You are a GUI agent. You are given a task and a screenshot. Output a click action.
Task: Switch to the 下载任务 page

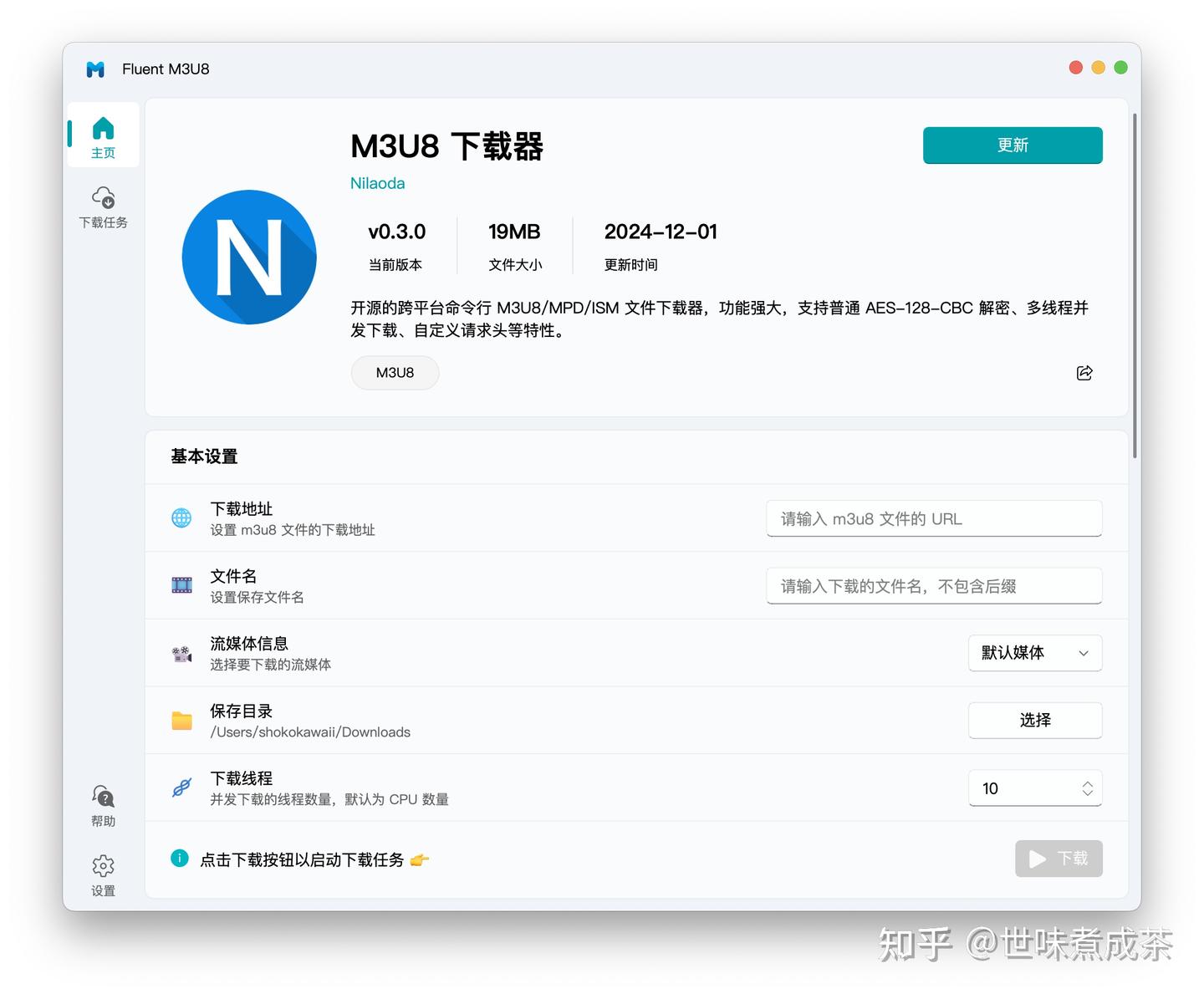coord(103,207)
